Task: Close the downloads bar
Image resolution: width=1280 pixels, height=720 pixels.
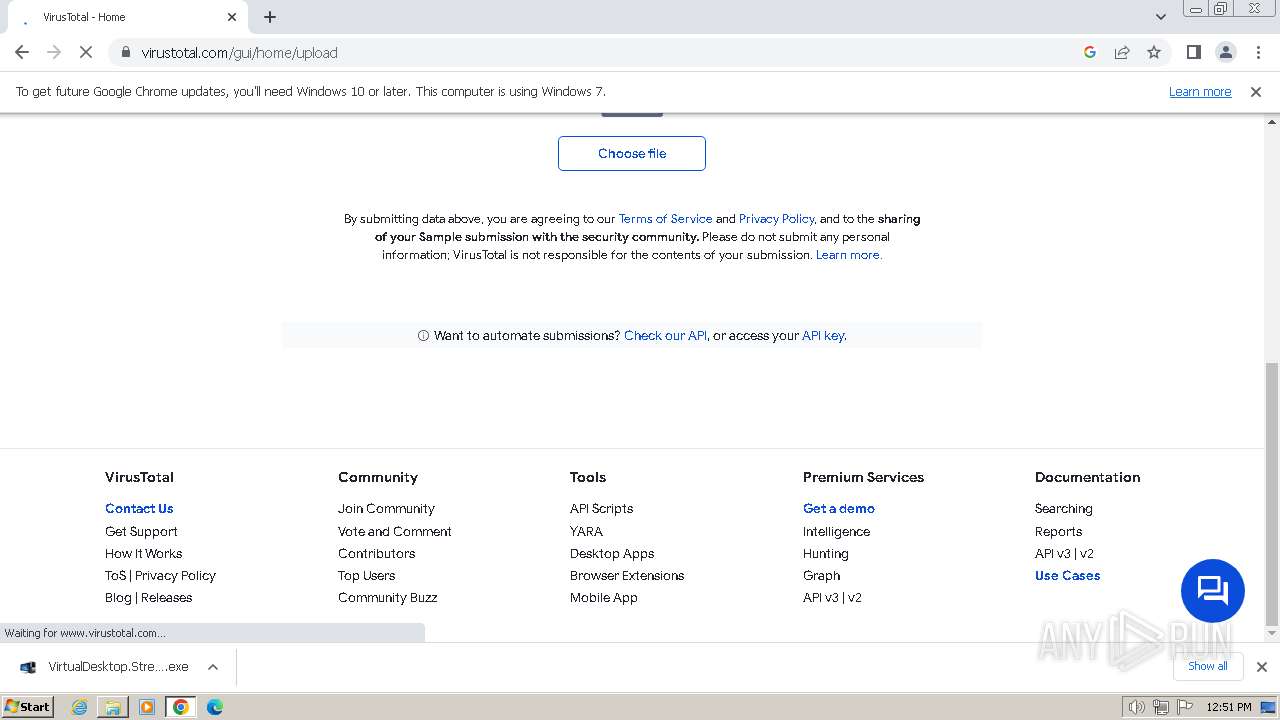Action: point(1262,667)
